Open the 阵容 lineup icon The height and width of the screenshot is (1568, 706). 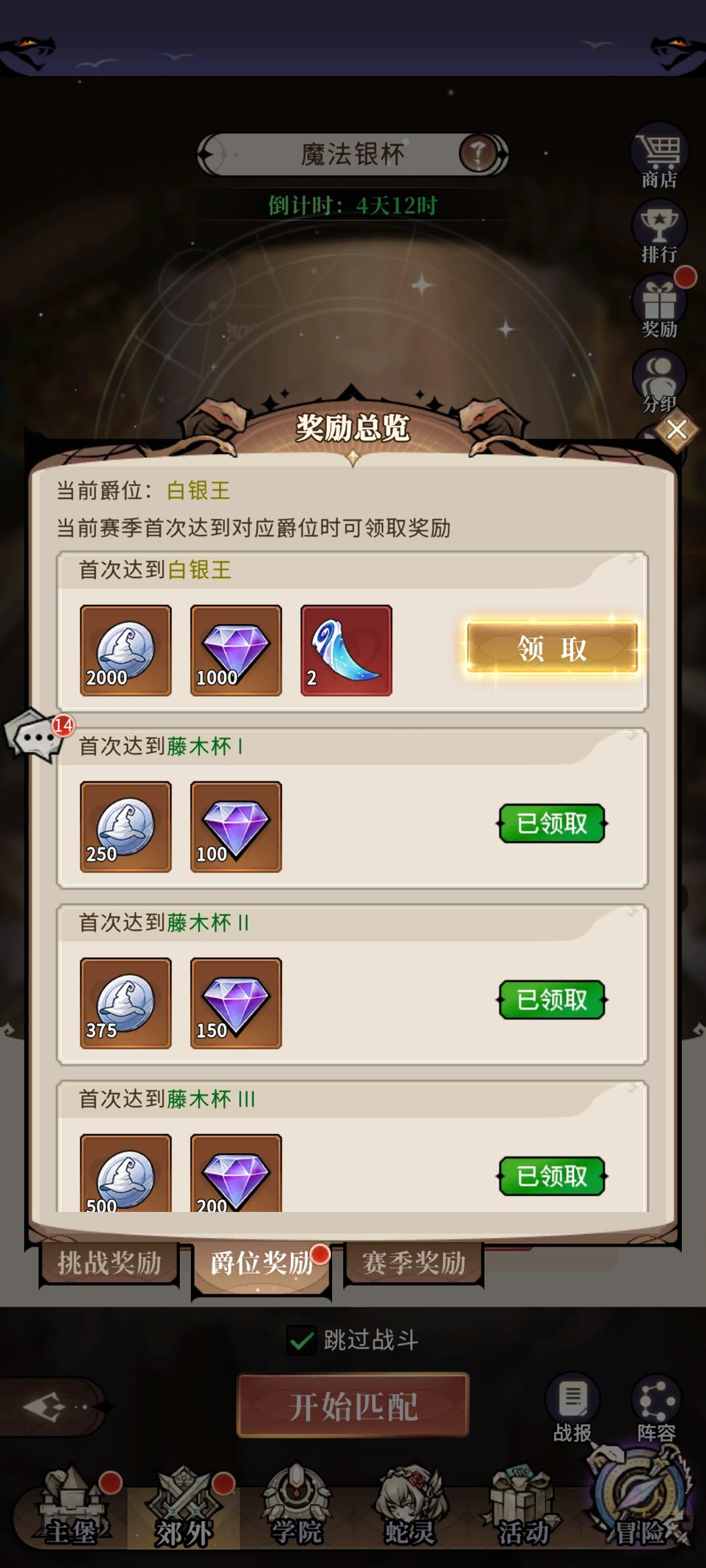point(656,1410)
